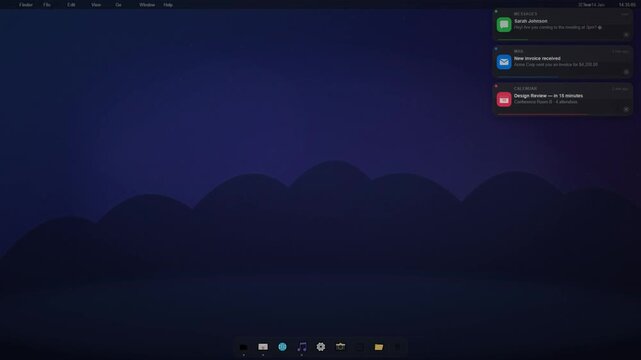Open the Help menu
Image resolution: width=641 pixels, height=360 pixels.
click(x=168, y=5)
